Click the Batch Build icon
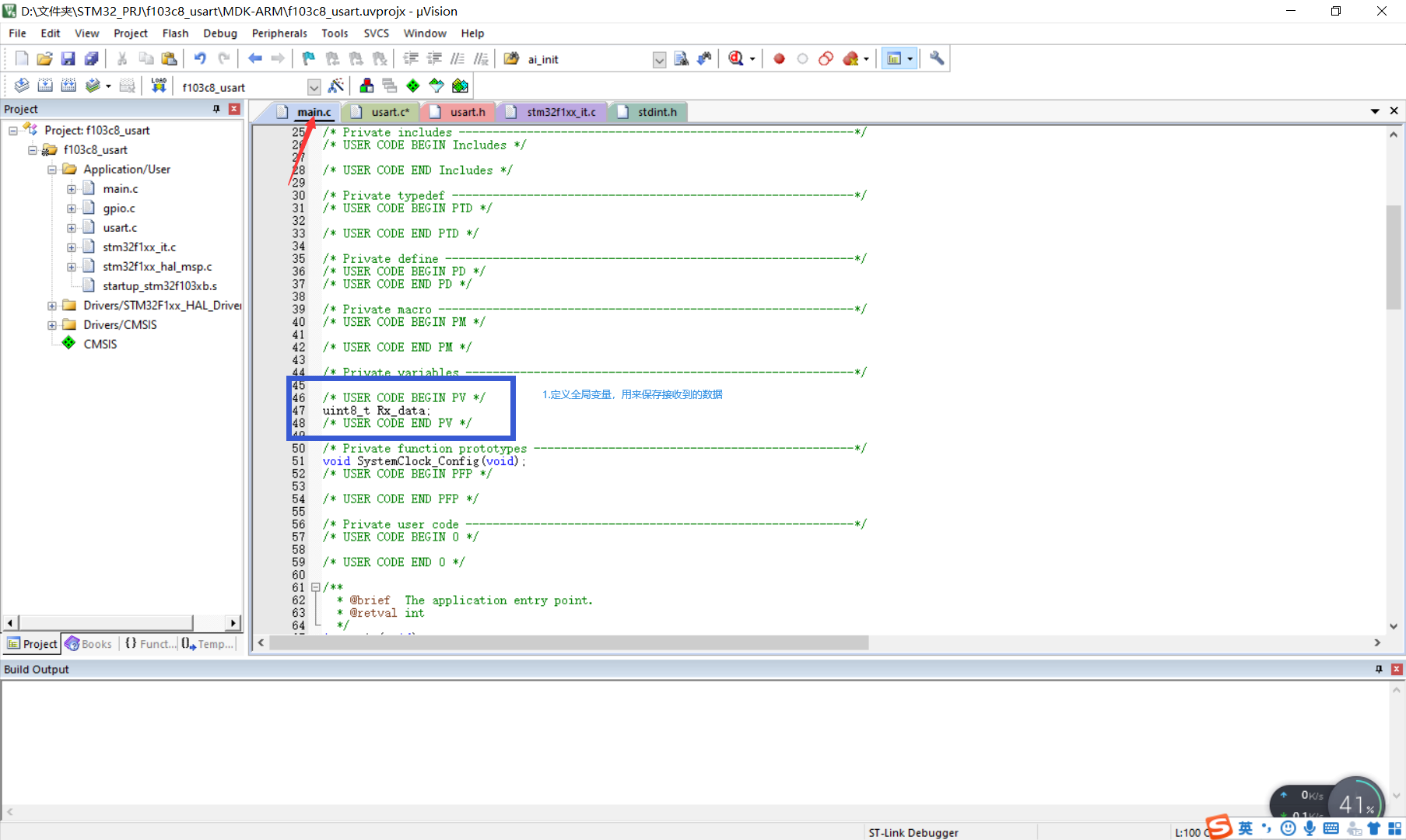The image size is (1406, 840). [93, 86]
